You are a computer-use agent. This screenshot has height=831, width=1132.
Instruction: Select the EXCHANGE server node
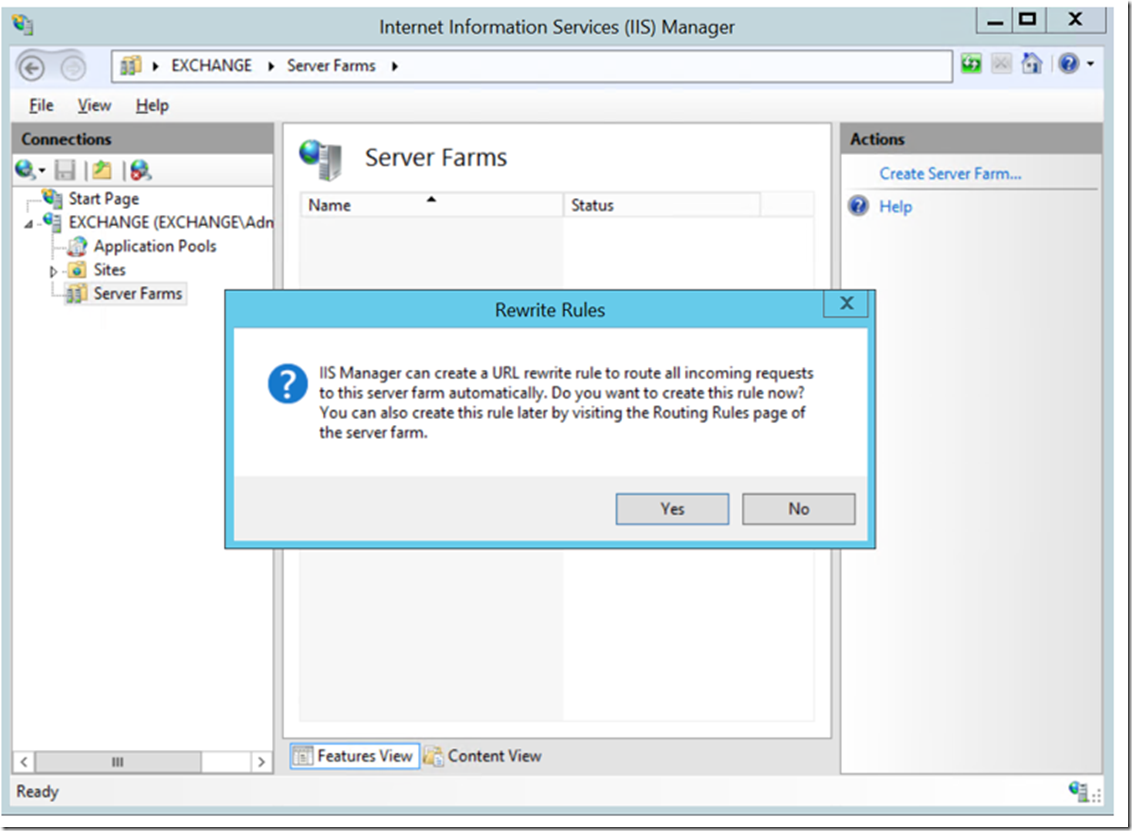click(170, 222)
